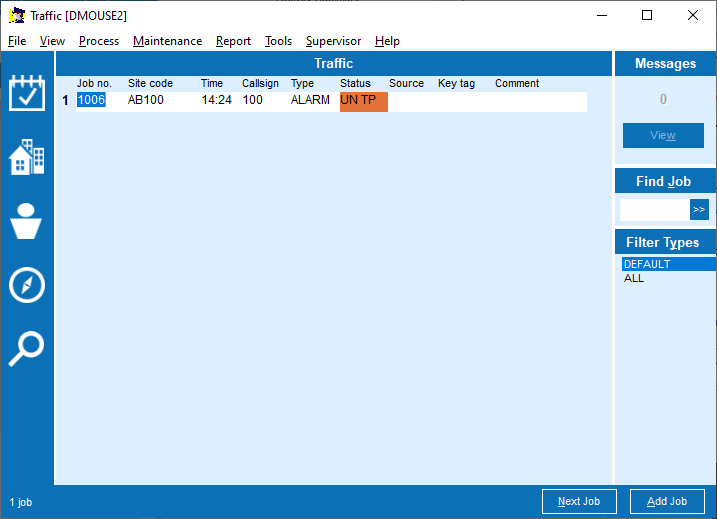The width and height of the screenshot is (717, 519).
Task: Click the Source column header
Action: pos(406,83)
